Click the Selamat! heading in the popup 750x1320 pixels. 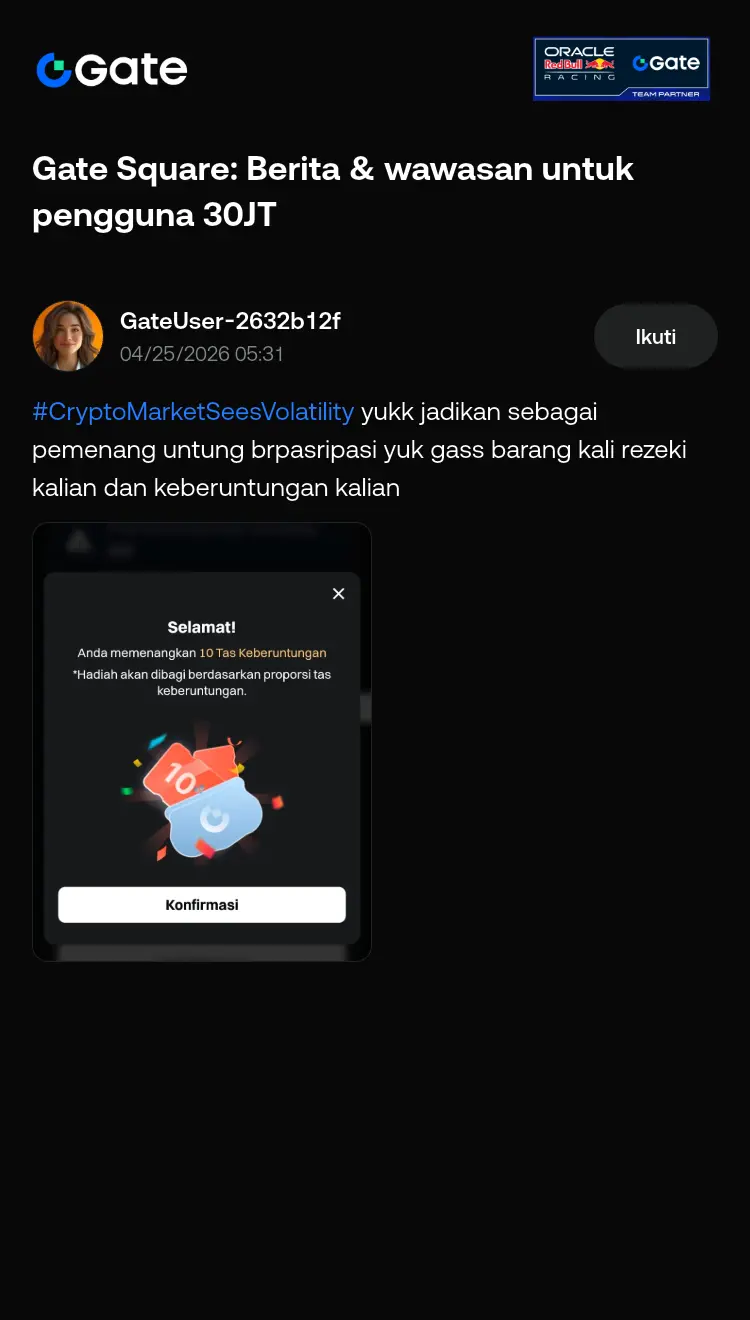click(202, 627)
